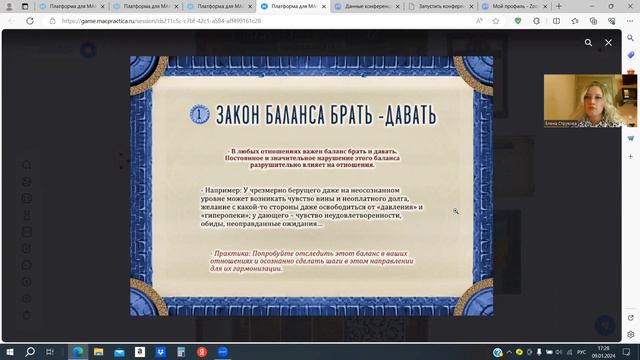Switch input language 'РУС' in tray

(582, 352)
